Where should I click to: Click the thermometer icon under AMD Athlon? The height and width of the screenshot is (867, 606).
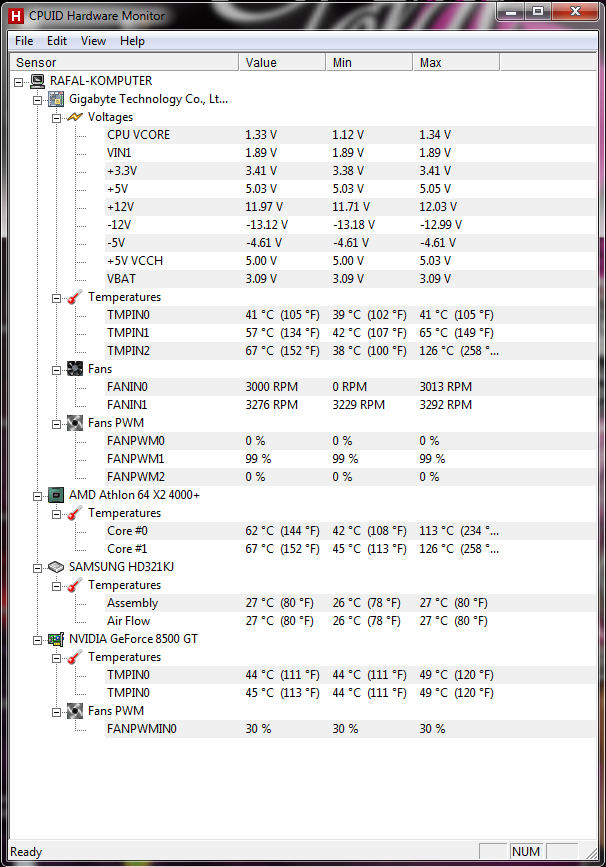point(75,514)
